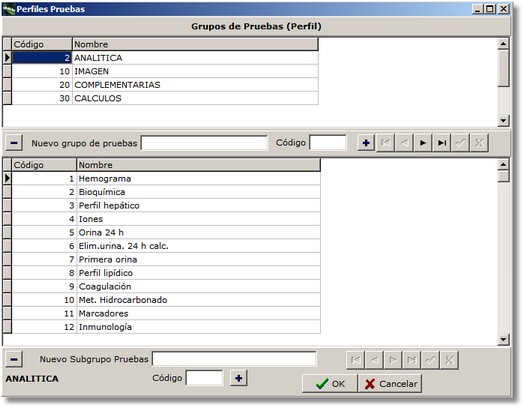Click the plus icon beside subgroup Código

click(239, 378)
